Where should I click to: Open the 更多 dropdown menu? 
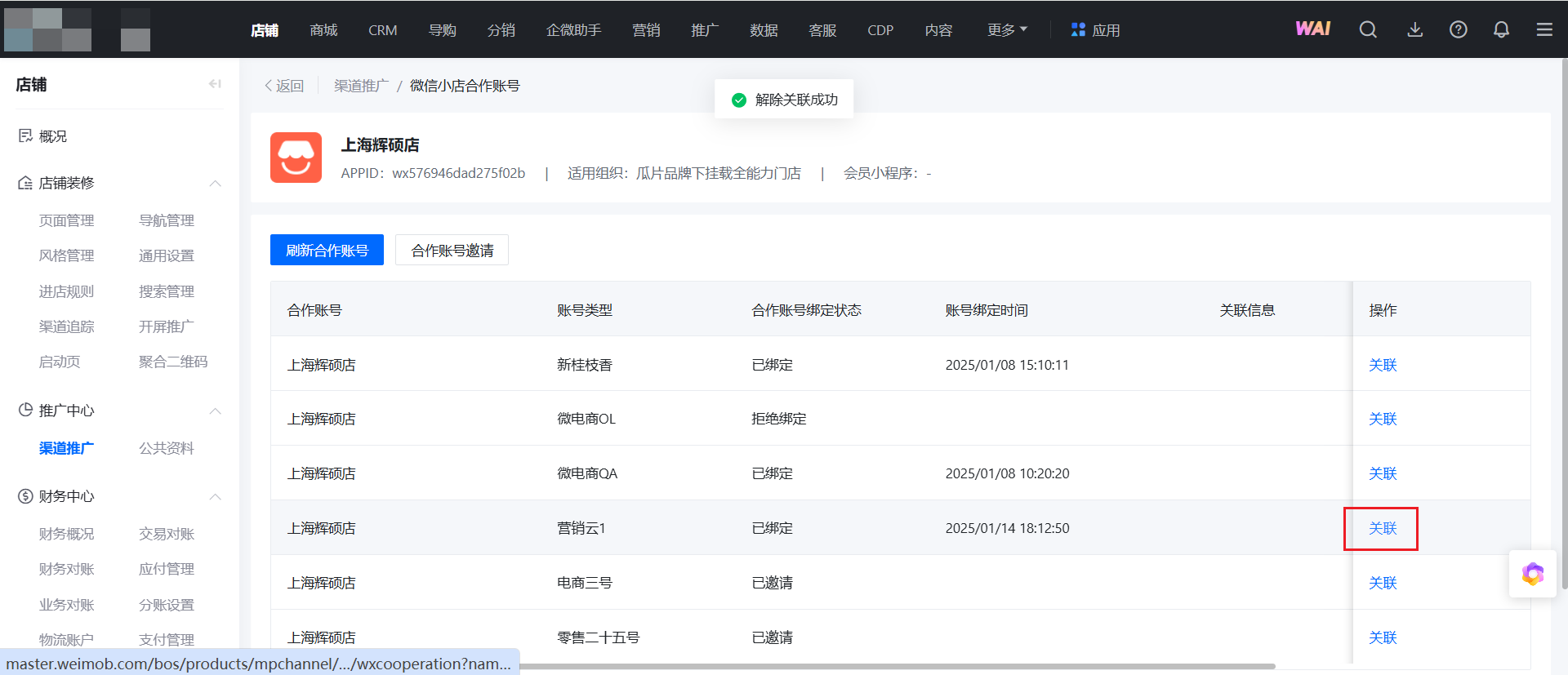click(x=1006, y=30)
